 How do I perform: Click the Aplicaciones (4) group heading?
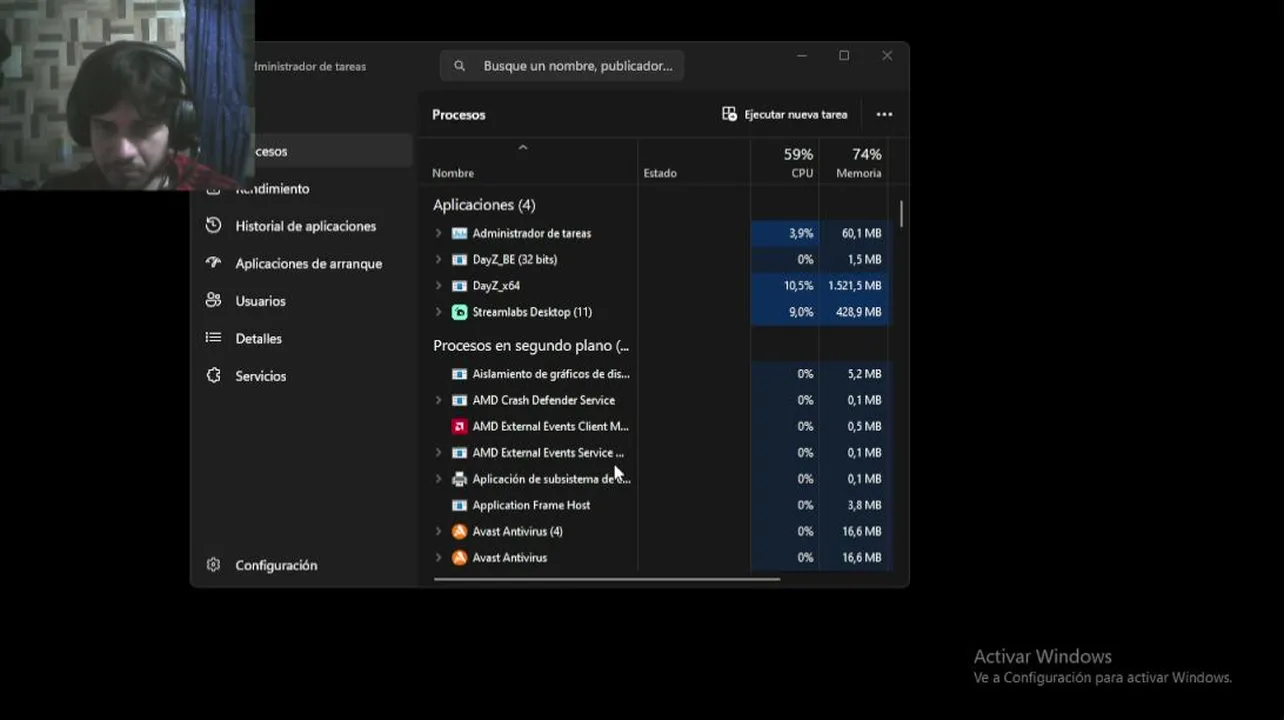[x=484, y=204]
